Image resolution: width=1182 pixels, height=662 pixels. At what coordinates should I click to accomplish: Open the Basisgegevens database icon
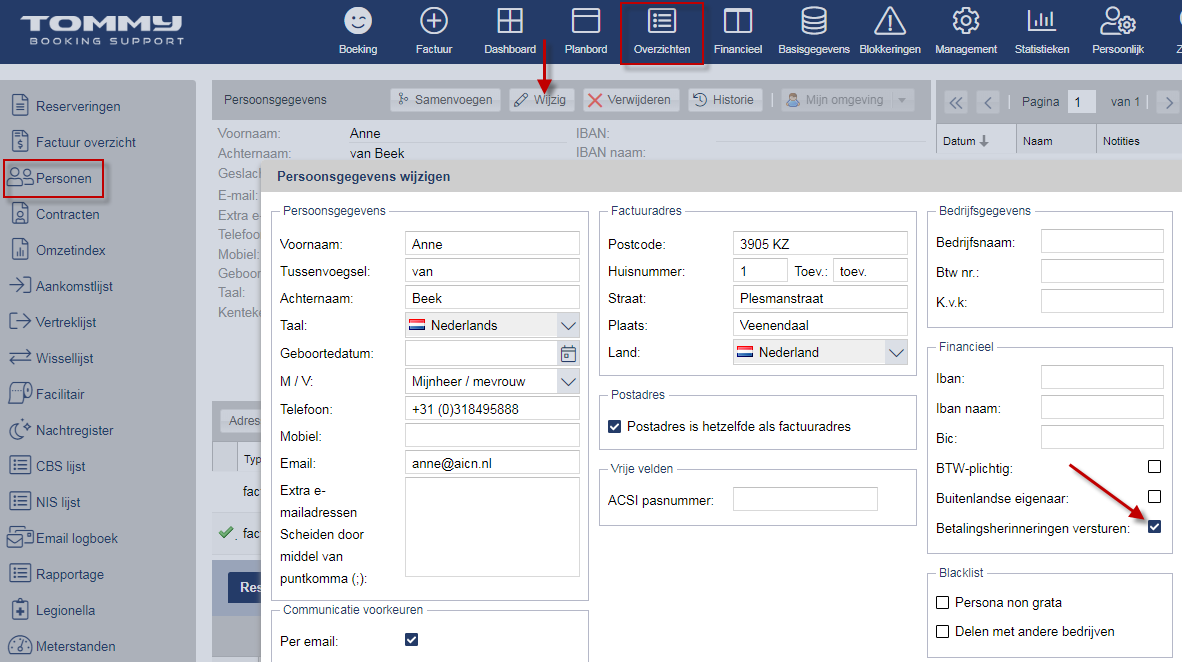click(813, 21)
